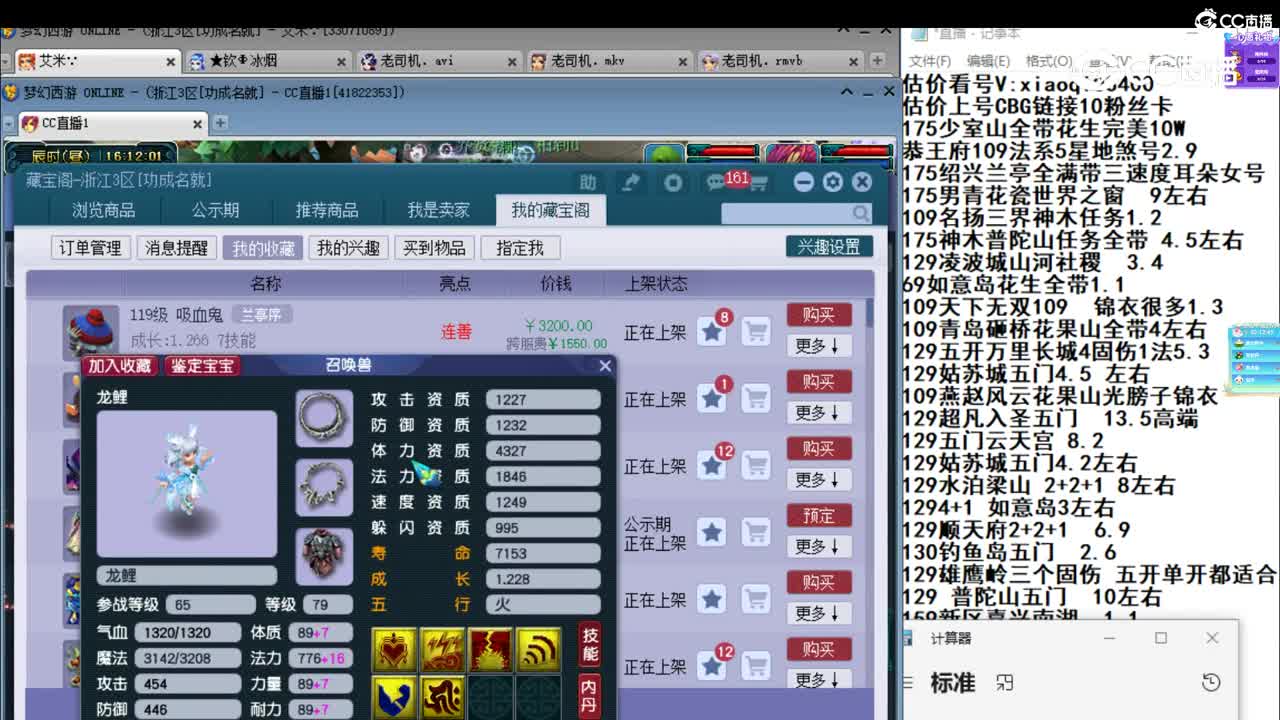Toggle favorite star in the 公示期 row
The width and height of the screenshot is (1280, 720).
click(x=712, y=533)
